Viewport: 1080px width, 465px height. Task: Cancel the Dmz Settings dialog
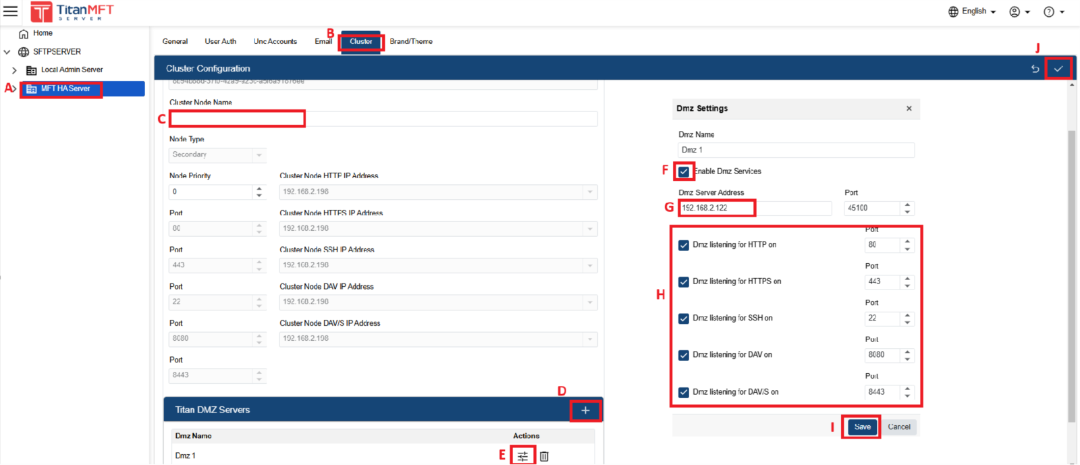coord(899,426)
